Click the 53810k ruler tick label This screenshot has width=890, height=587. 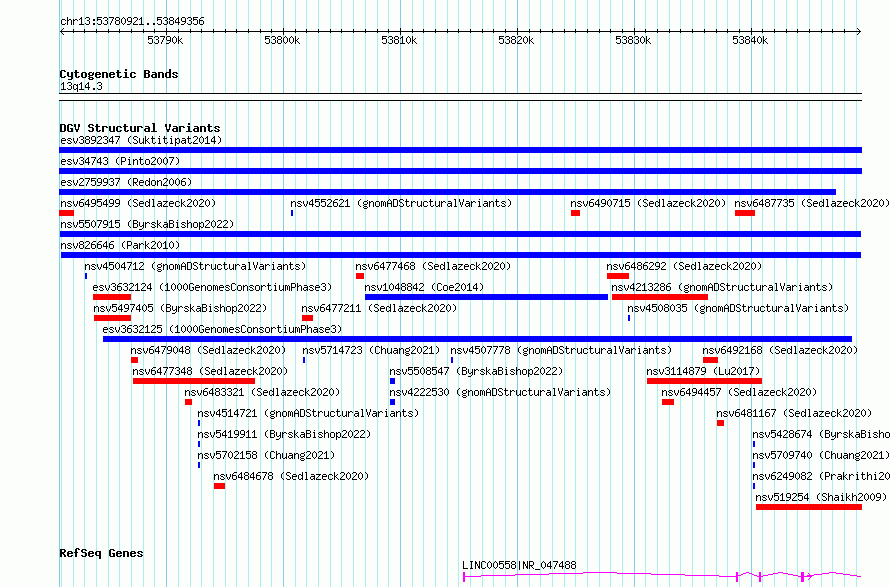pyautogui.click(x=399, y=40)
